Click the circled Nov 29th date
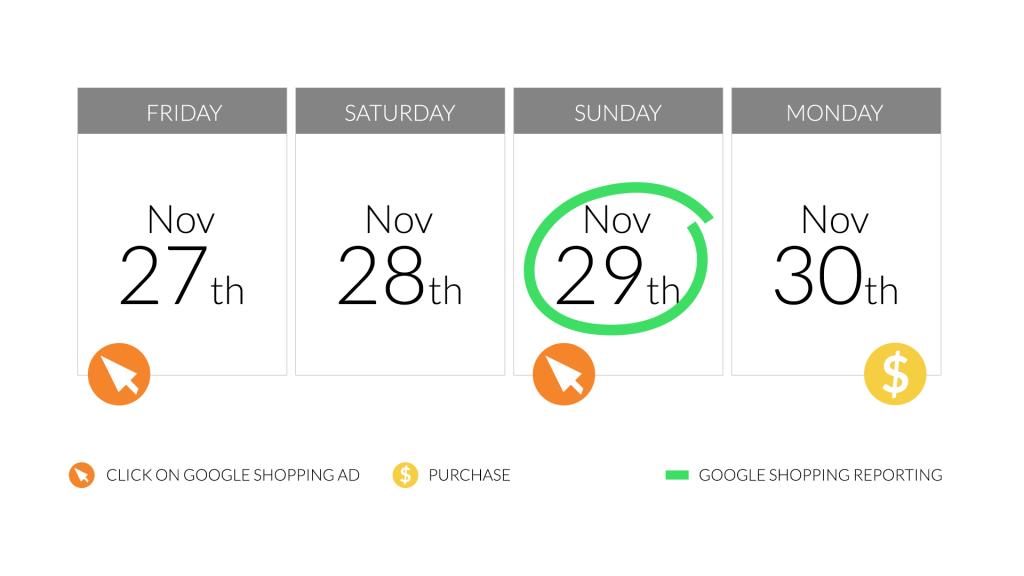 (617, 256)
